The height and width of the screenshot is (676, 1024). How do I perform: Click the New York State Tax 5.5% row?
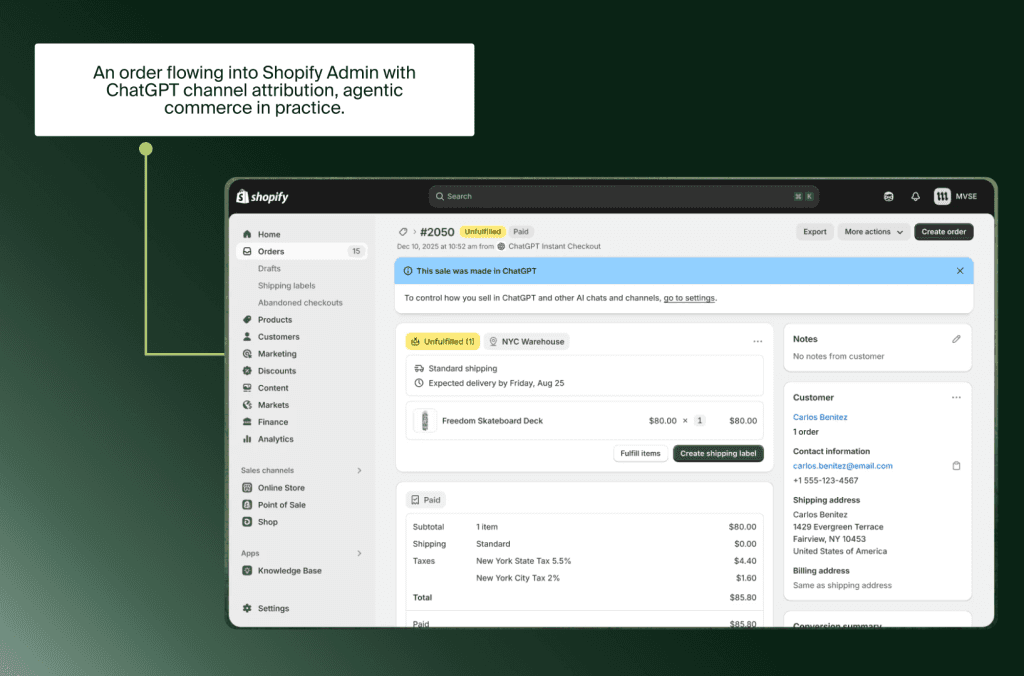[584, 561]
